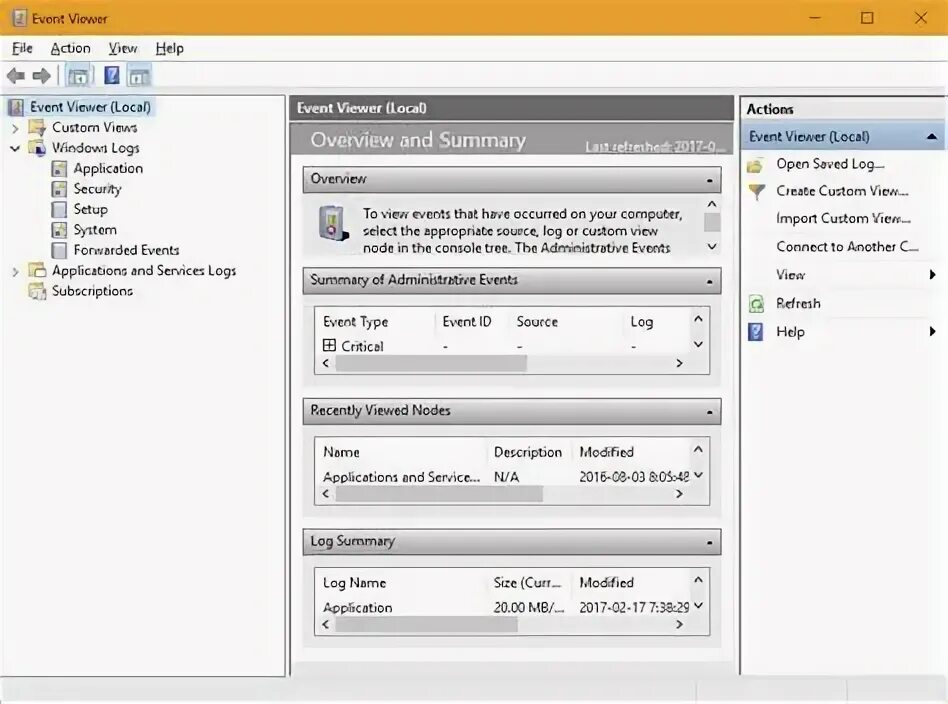The height and width of the screenshot is (704, 948).
Task: Maximize the Event Viewer window
Action: (867, 18)
